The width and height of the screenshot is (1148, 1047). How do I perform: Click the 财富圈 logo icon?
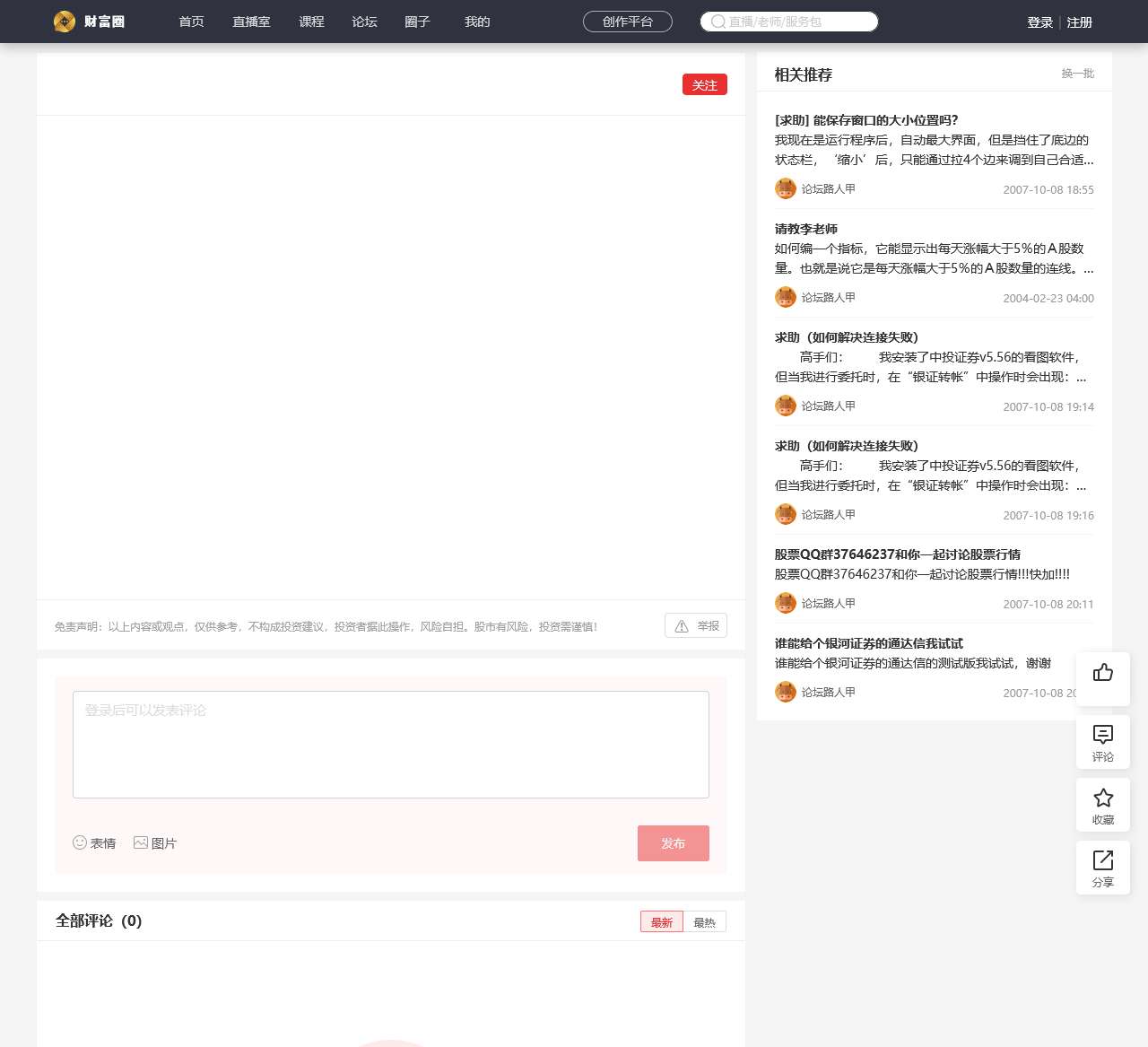tap(64, 22)
